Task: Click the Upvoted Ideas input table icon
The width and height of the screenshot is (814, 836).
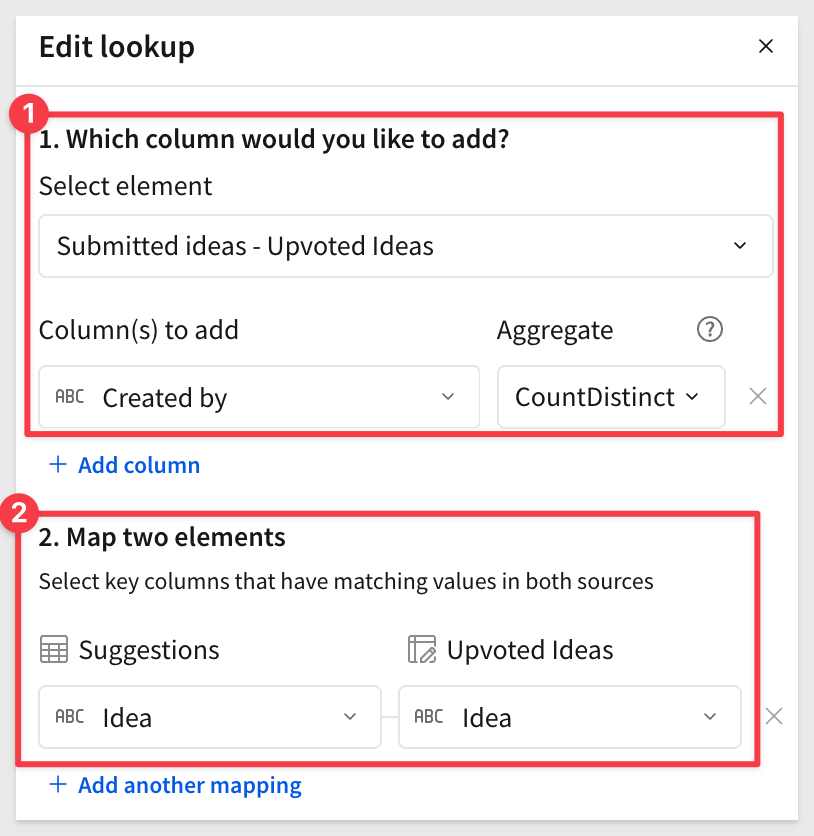Action: [x=422, y=650]
